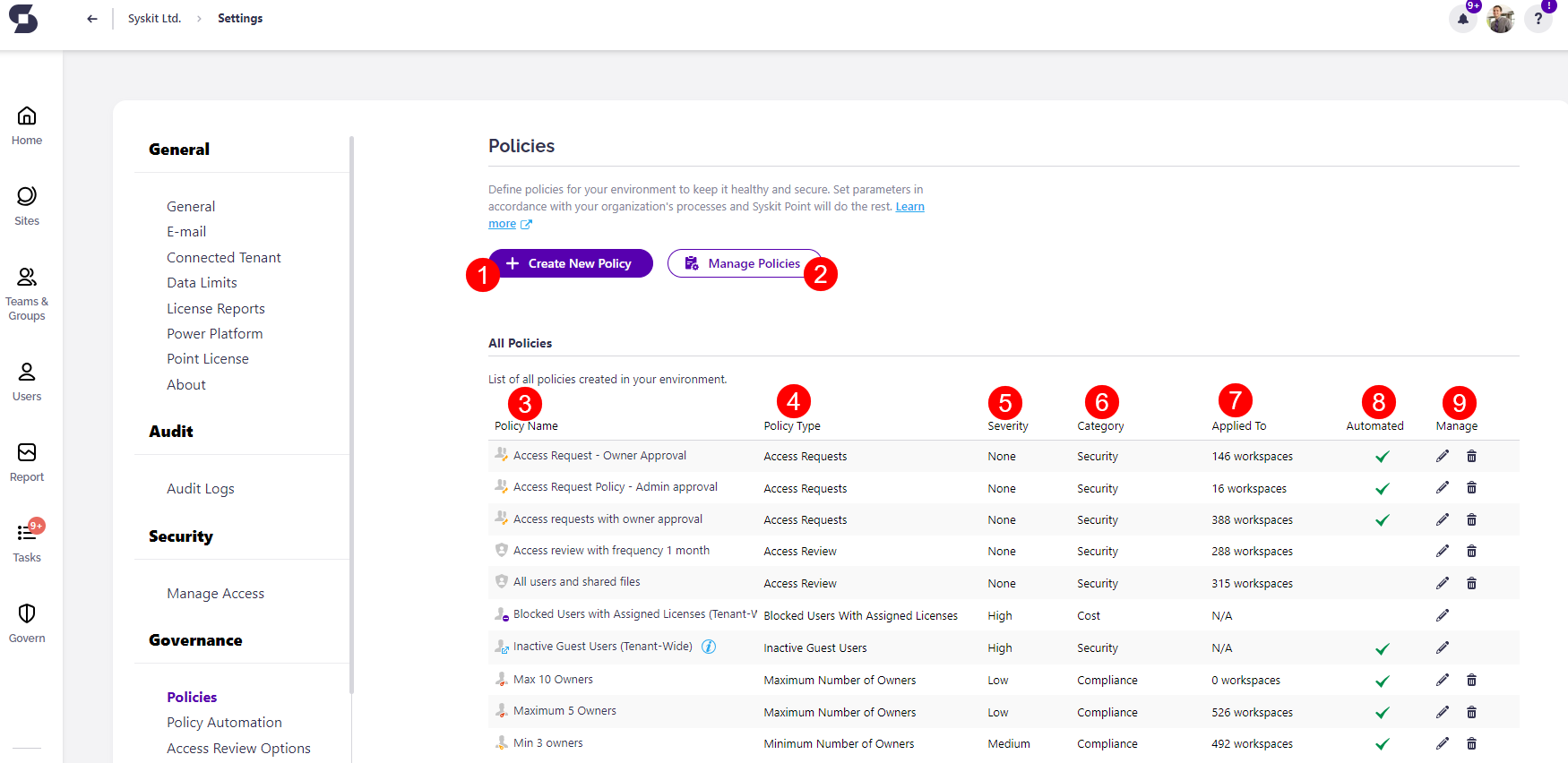This screenshot has height=763, width=1568.
Task: Edit the Max 10 Owners policy
Action: click(x=1443, y=680)
